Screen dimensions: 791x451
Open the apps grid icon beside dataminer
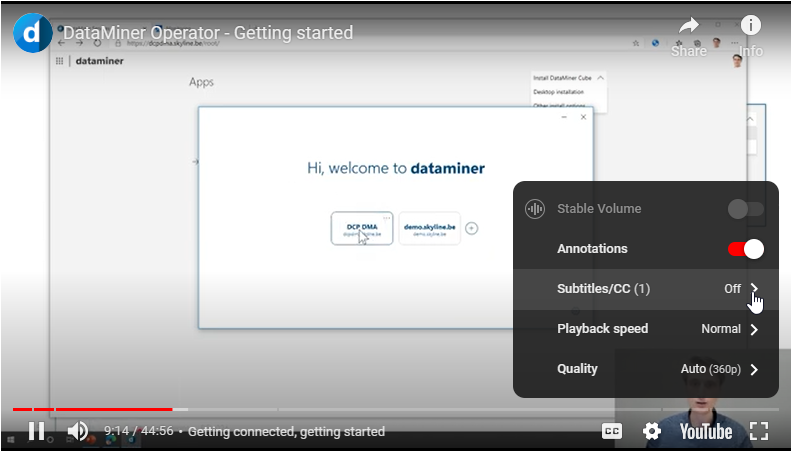pos(60,61)
